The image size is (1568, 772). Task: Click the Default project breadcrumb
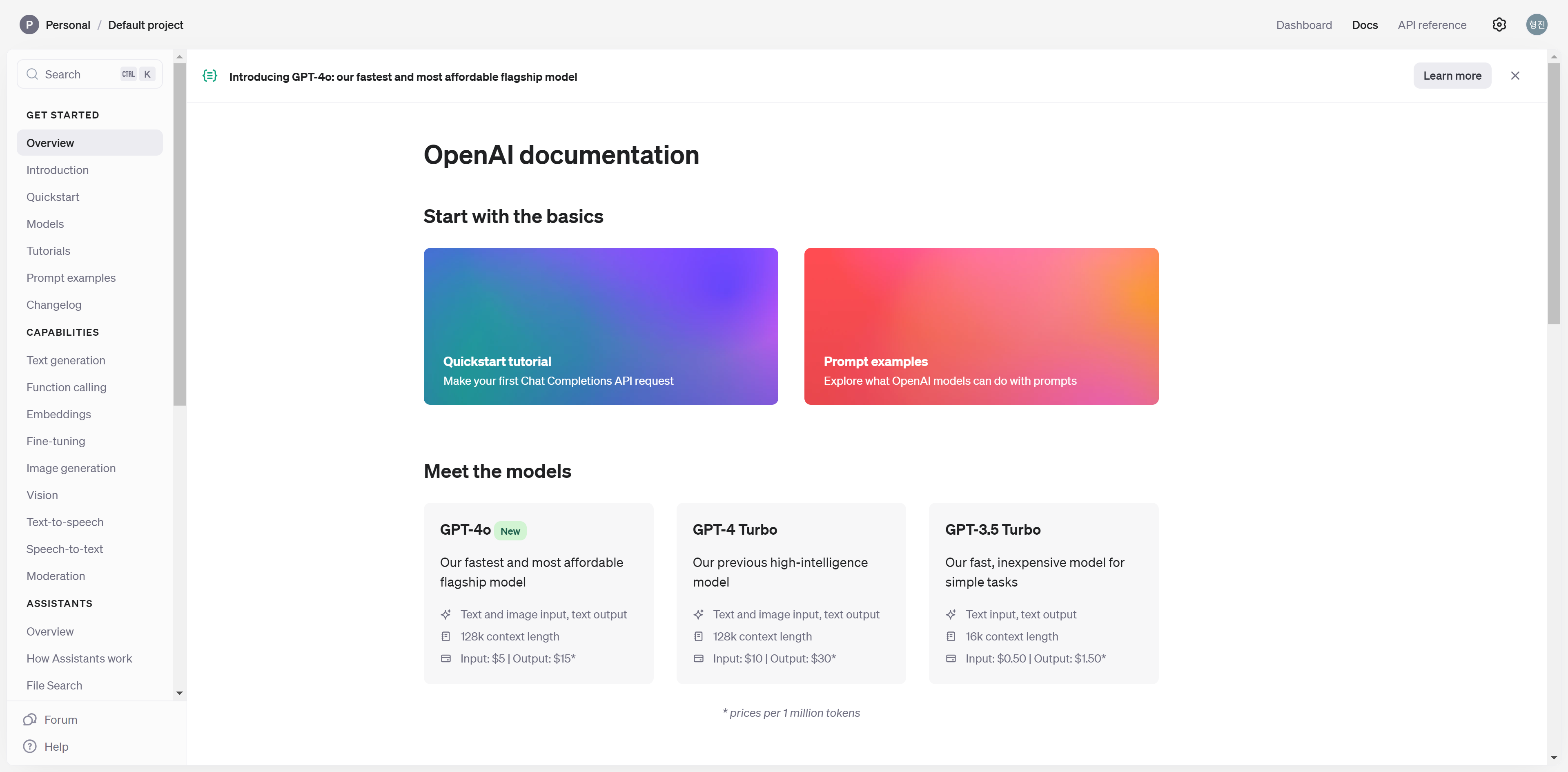pos(145,25)
